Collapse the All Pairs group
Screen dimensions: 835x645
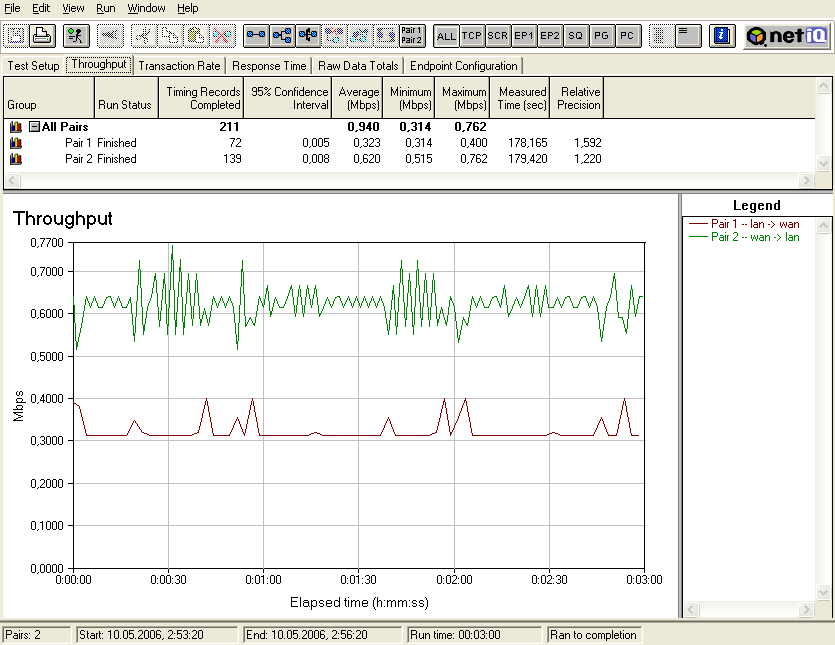click(x=34, y=127)
